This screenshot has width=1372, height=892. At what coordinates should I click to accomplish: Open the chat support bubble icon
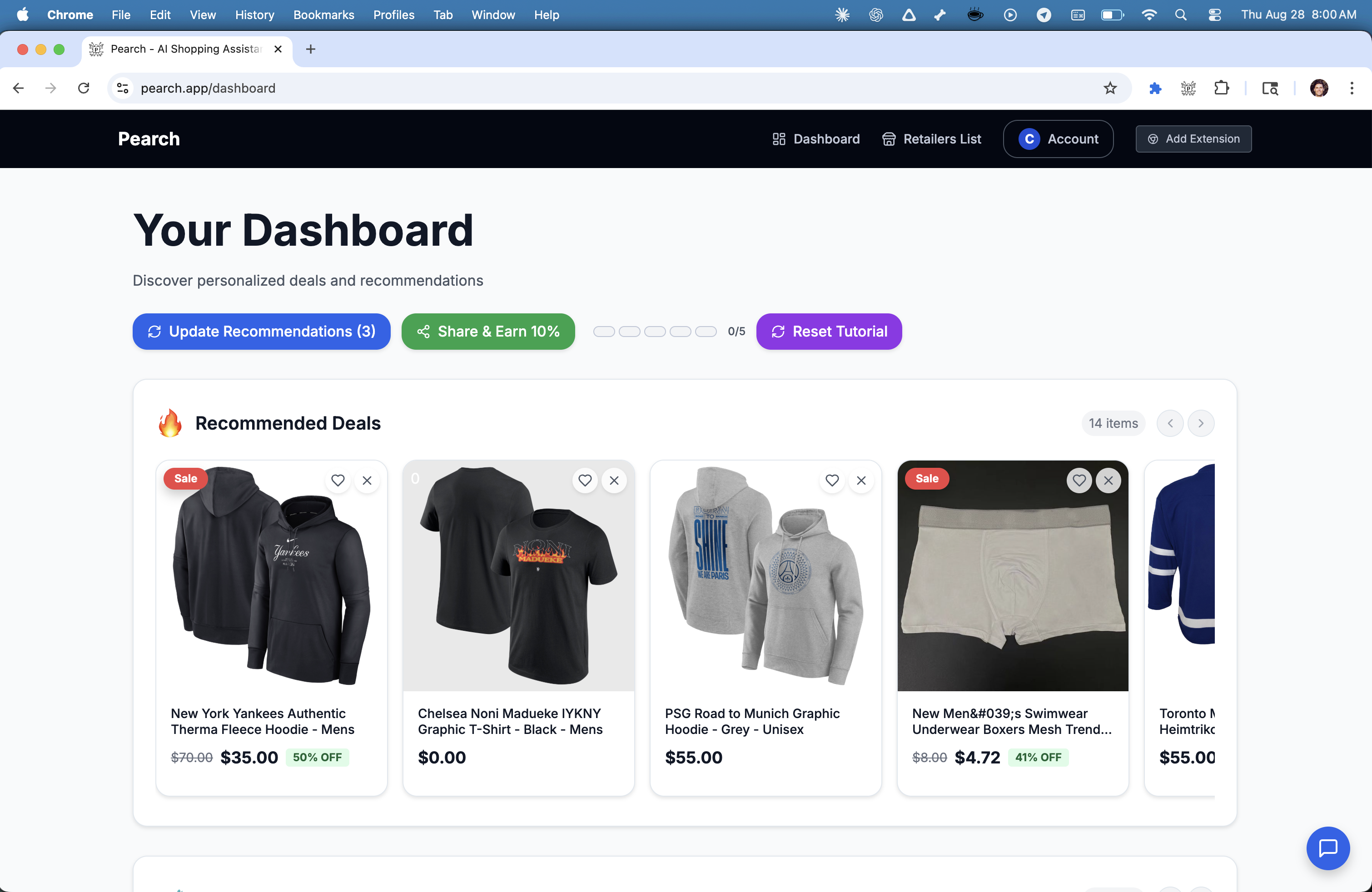(1327, 847)
